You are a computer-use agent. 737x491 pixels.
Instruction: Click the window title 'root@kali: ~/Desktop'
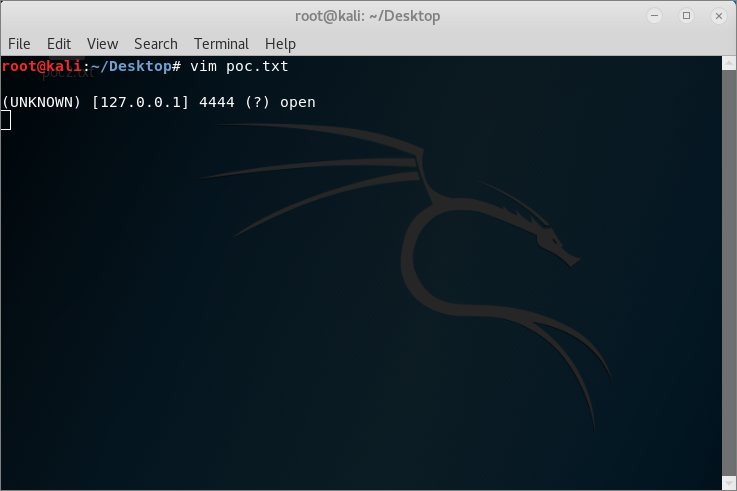(x=368, y=16)
